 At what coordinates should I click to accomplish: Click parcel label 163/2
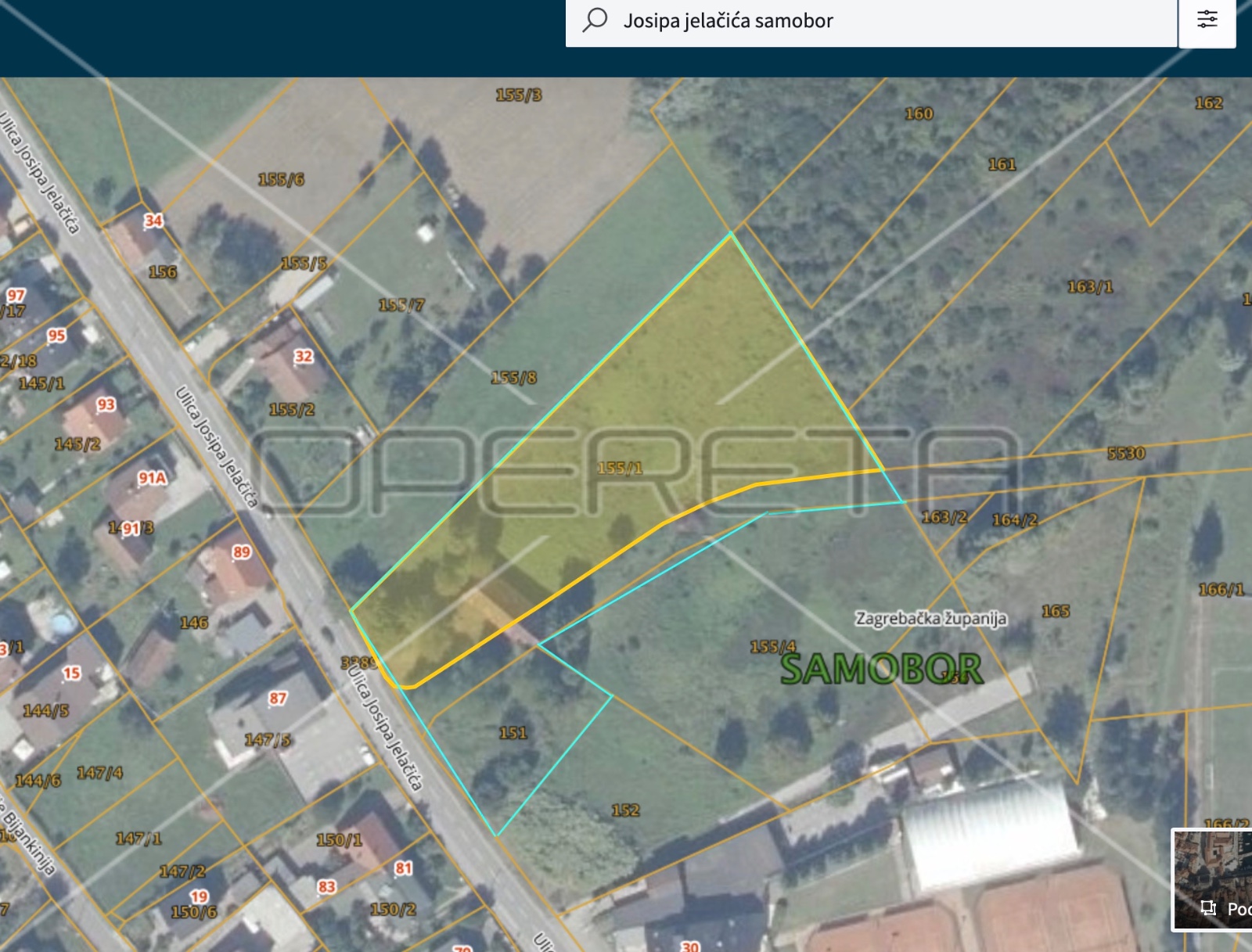944,517
